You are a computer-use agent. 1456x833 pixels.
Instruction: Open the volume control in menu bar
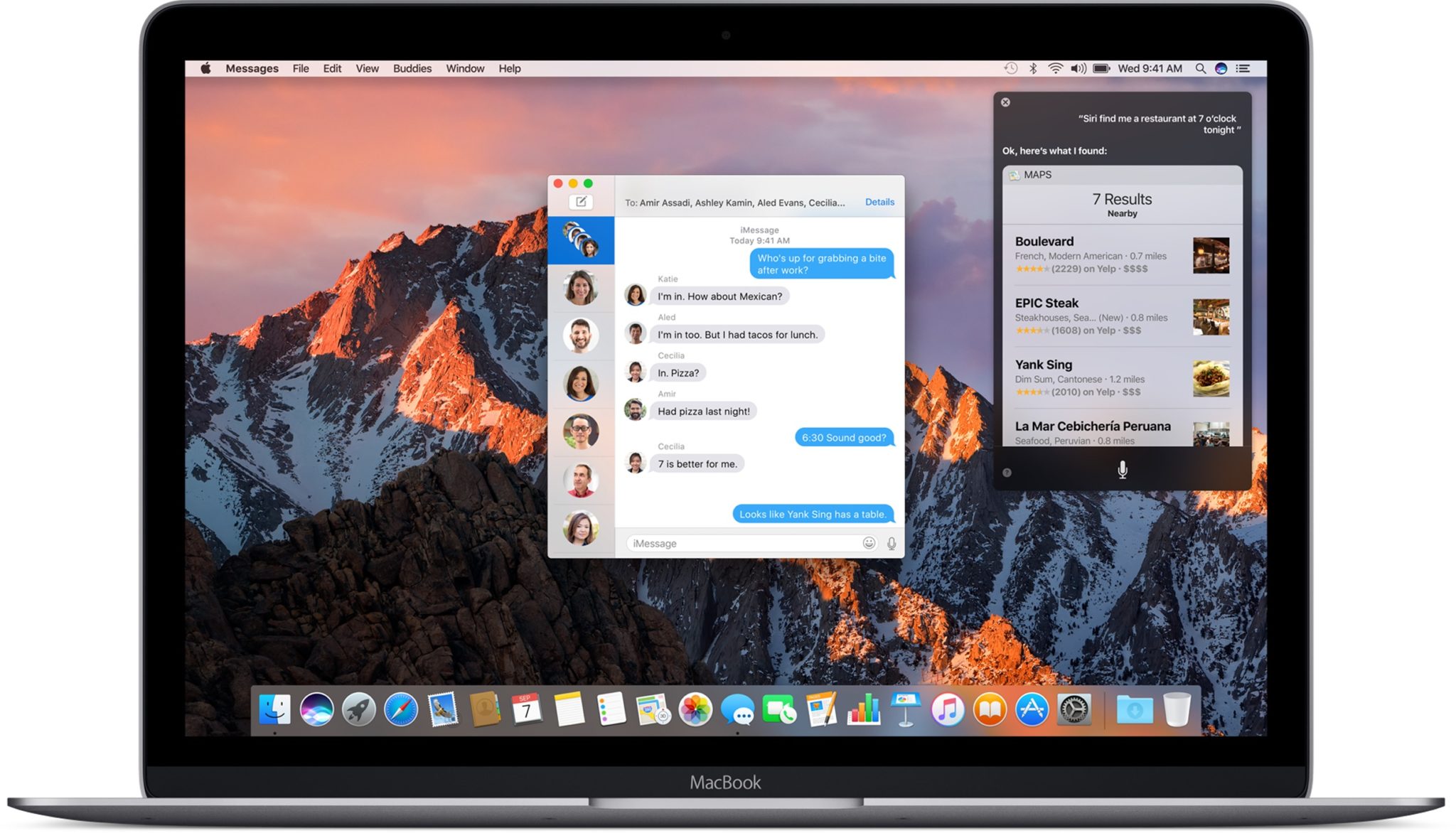pyautogui.click(x=1078, y=68)
